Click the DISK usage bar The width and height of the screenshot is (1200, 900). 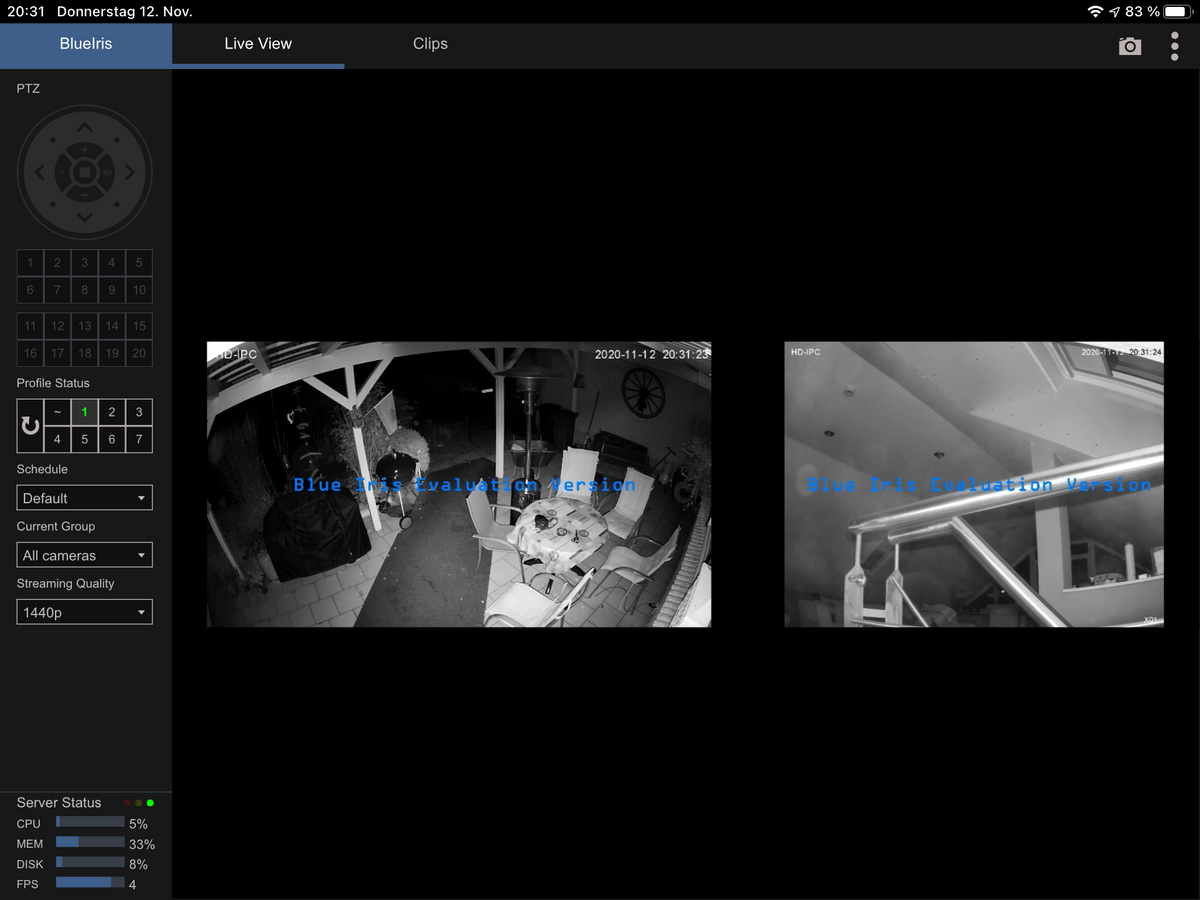pos(90,862)
